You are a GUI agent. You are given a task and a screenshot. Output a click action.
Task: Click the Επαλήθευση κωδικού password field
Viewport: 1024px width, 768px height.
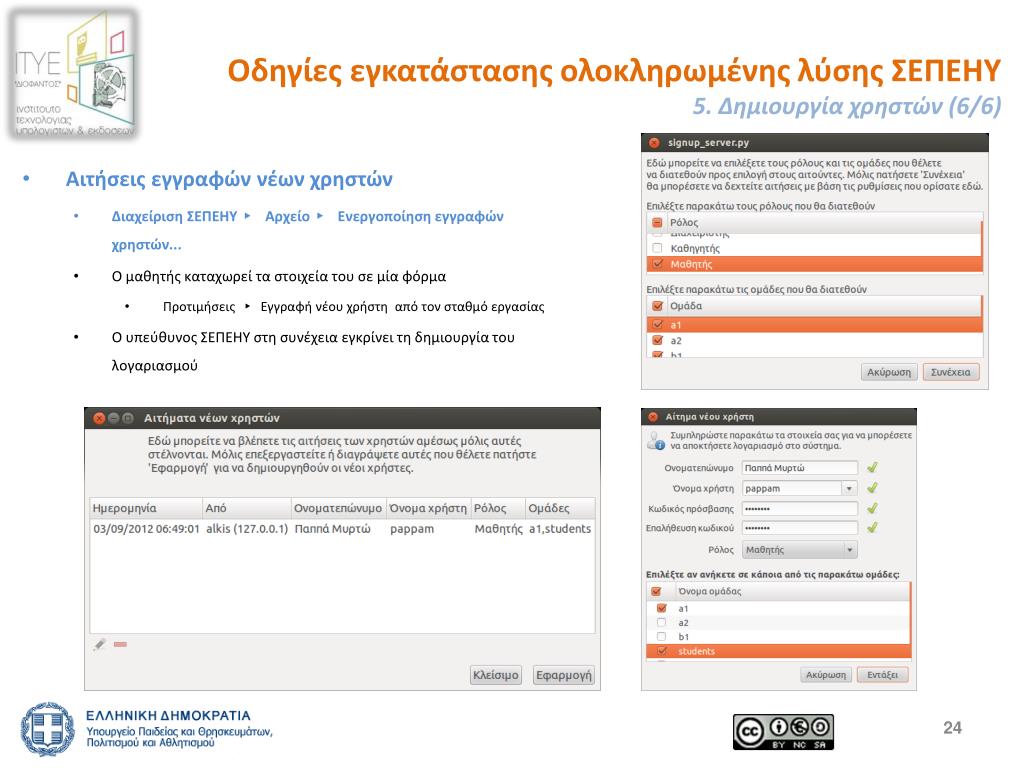click(x=799, y=528)
